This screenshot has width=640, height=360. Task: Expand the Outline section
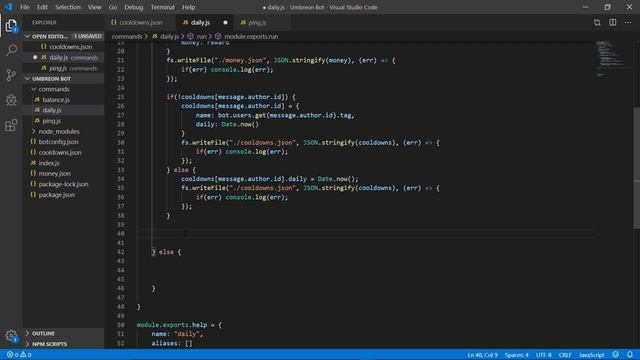(63, 333)
